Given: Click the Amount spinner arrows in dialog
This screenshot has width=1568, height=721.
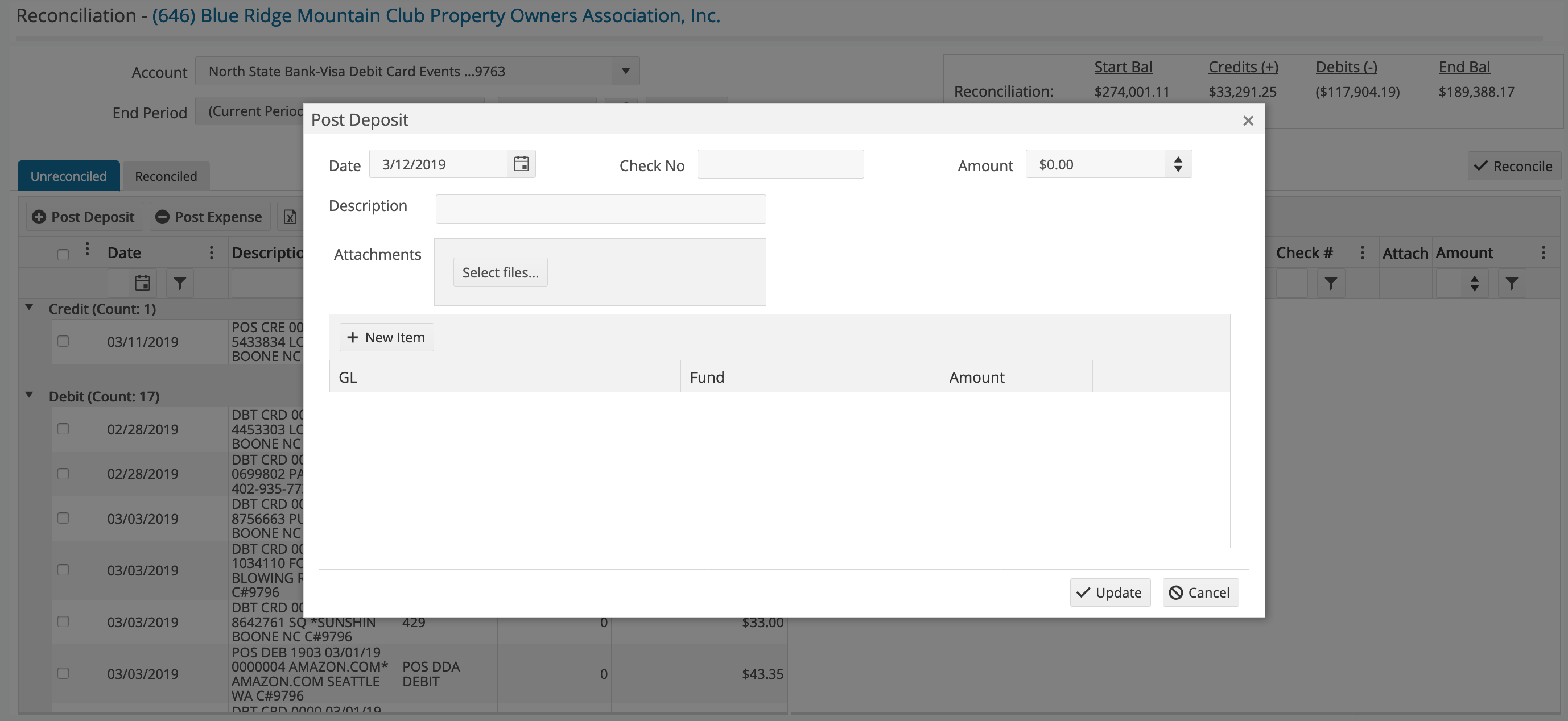Looking at the screenshot, I should coord(1178,164).
